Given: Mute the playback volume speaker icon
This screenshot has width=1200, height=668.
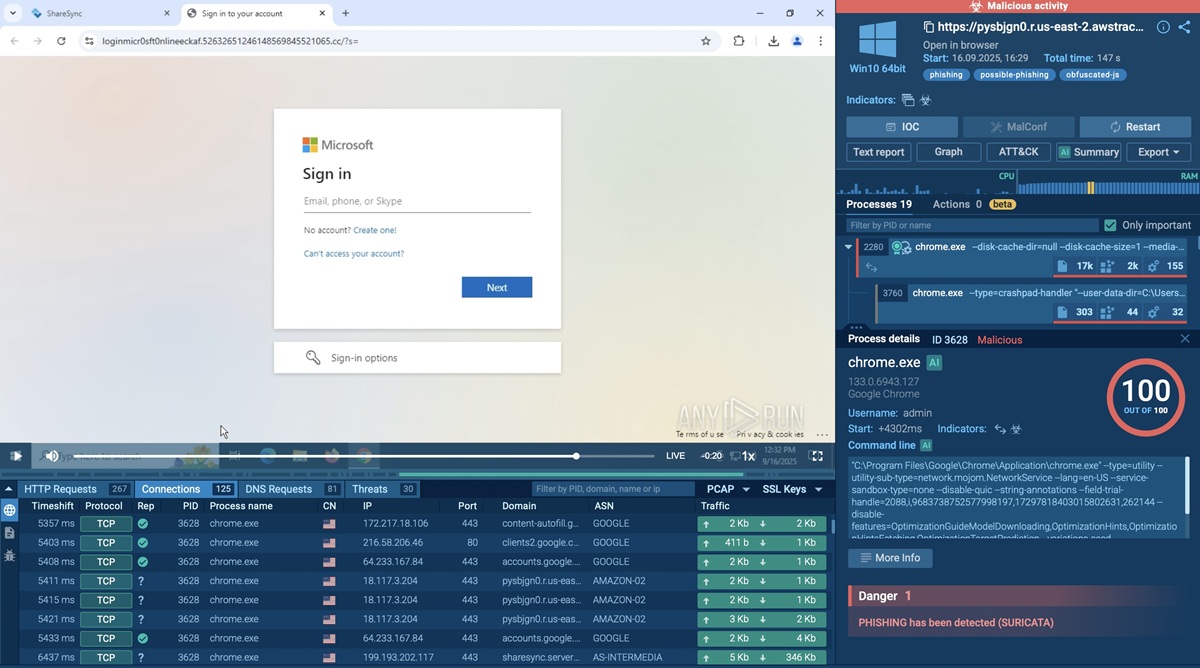Looking at the screenshot, I should [52, 456].
